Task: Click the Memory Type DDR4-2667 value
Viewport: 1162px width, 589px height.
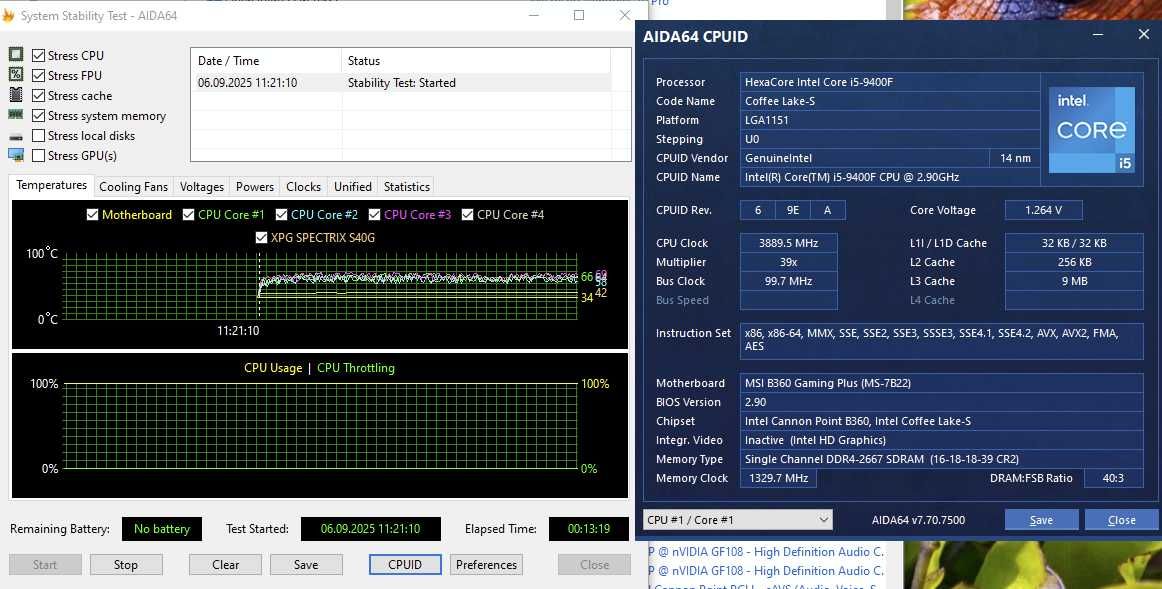Action: click(941, 459)
